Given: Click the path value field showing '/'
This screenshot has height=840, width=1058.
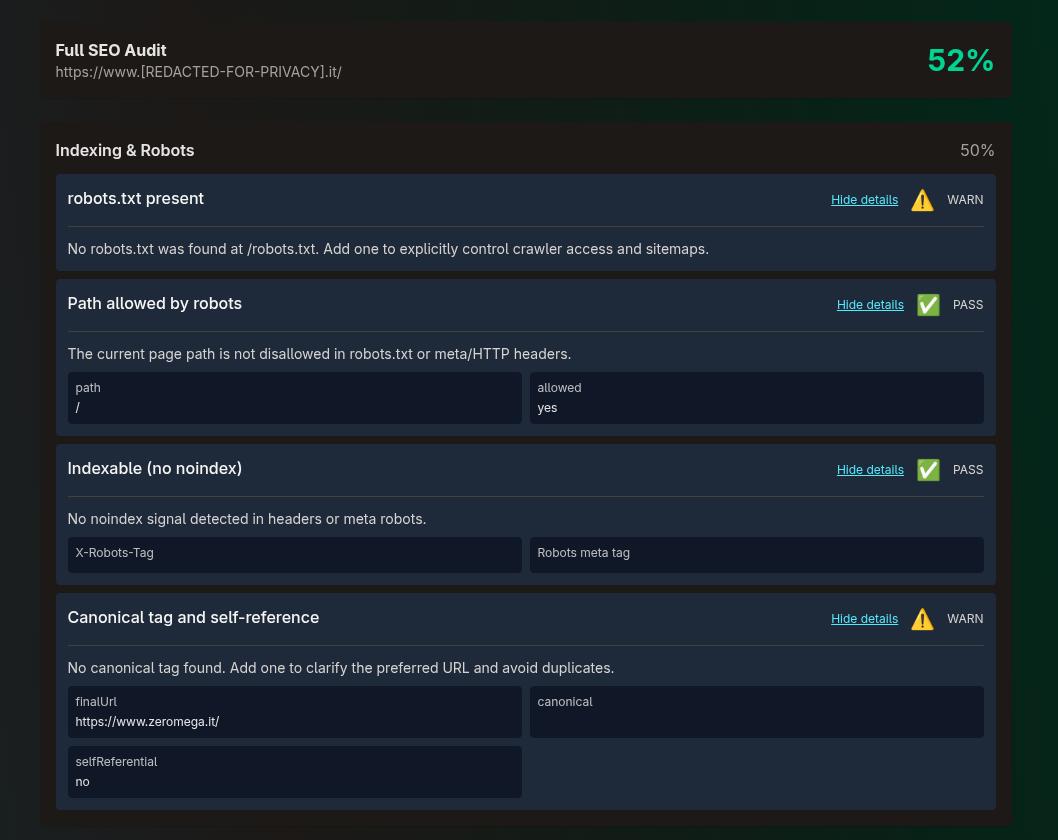Looking at the screenshot, I should [x=295, y=398].
